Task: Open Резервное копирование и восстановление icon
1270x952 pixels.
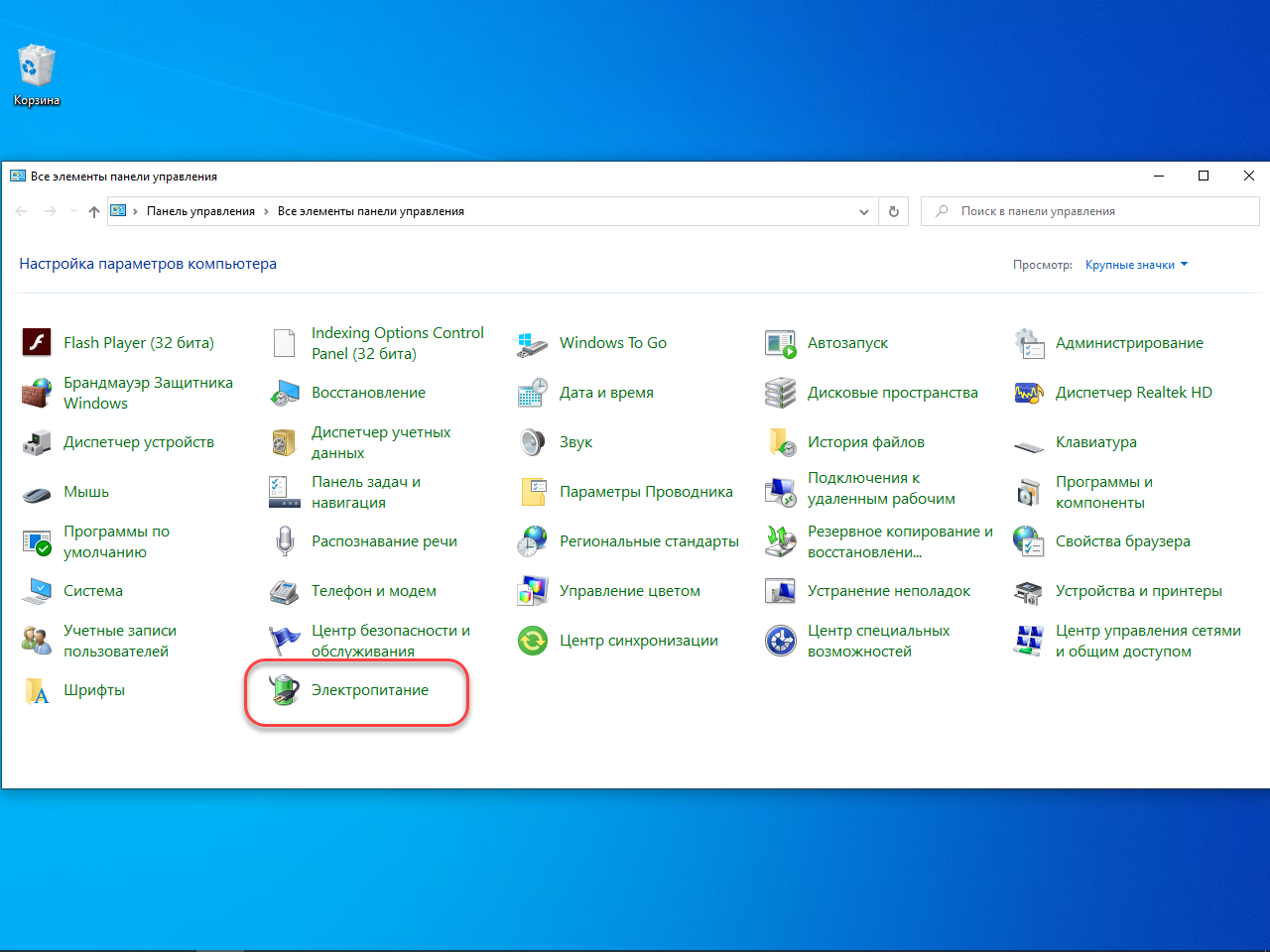Action: pos(781,541)
